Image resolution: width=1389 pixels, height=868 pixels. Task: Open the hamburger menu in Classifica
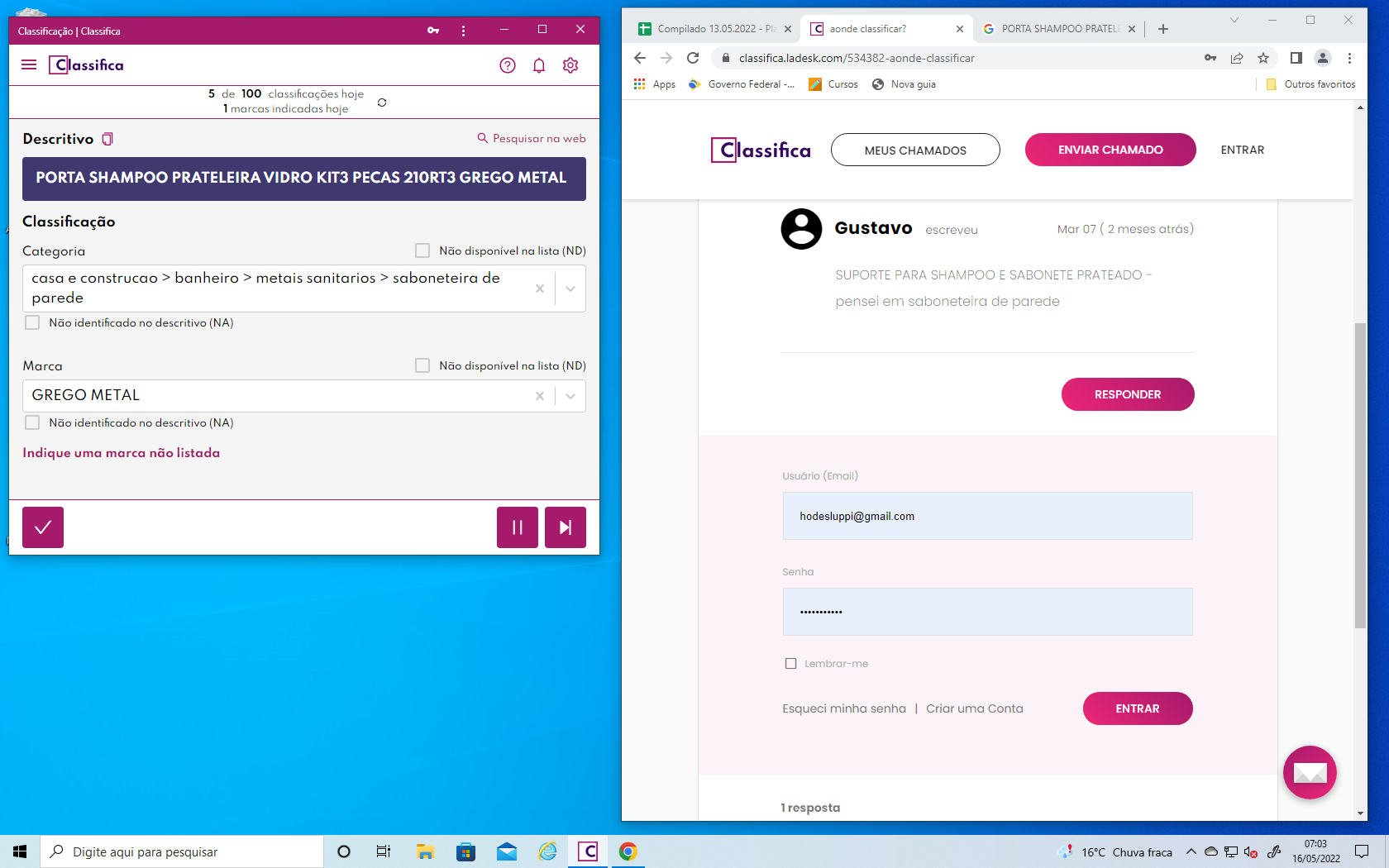coord(29,64)
